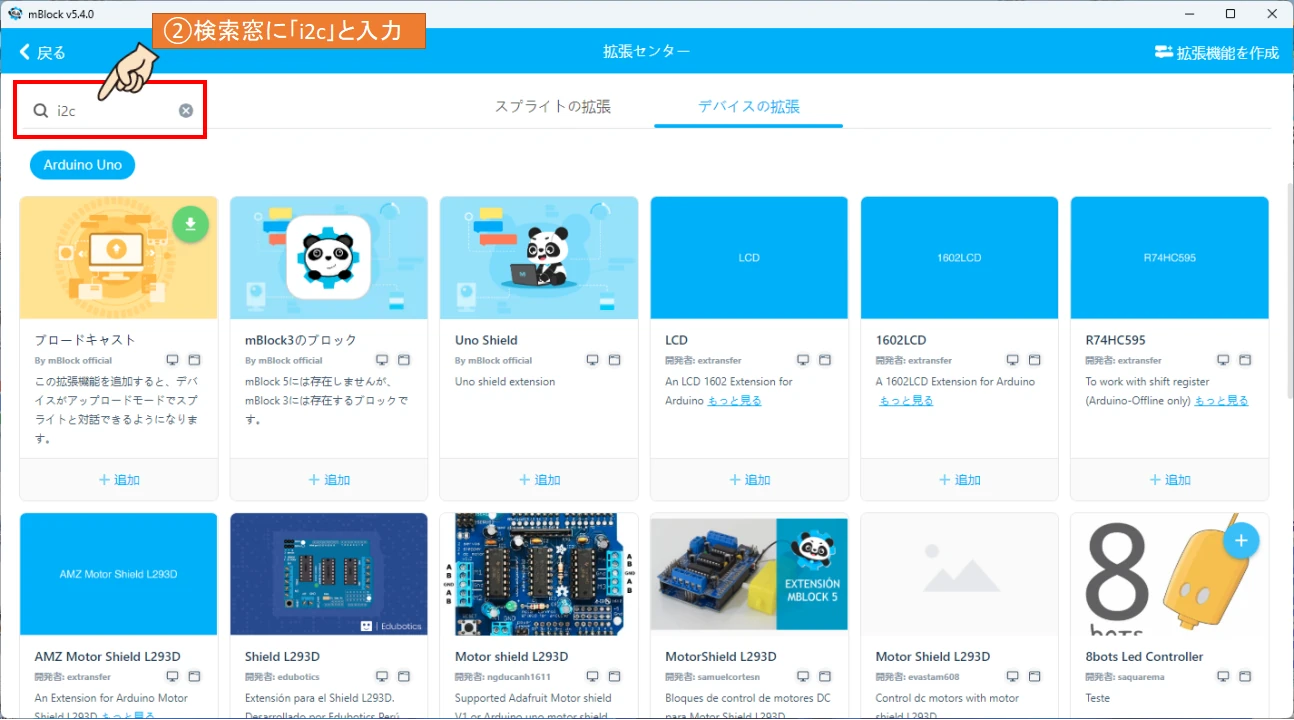Switch to the スプライトの拡張 tab

(x=553, y=106)
